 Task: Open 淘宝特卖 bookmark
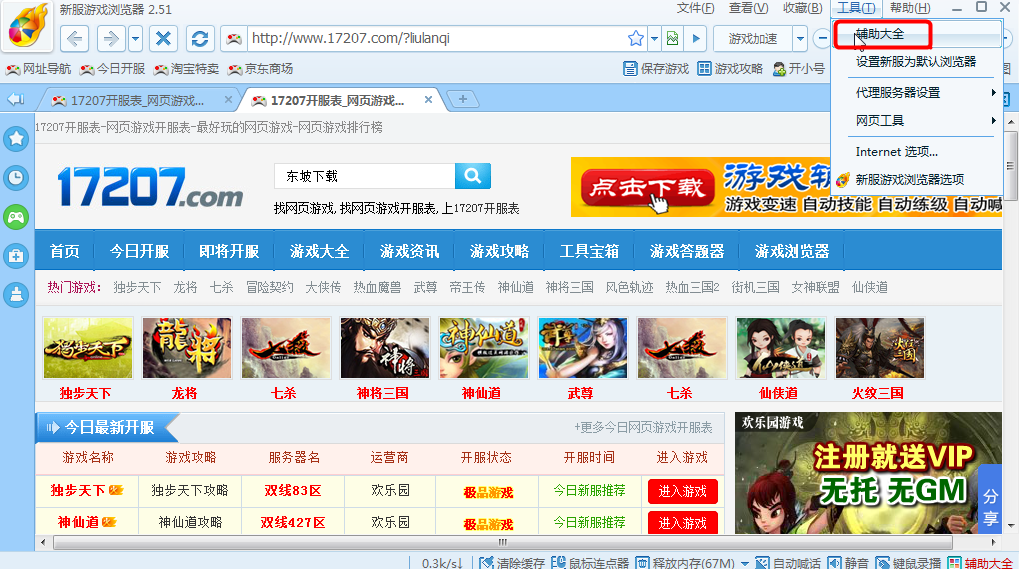coord(187,69)
